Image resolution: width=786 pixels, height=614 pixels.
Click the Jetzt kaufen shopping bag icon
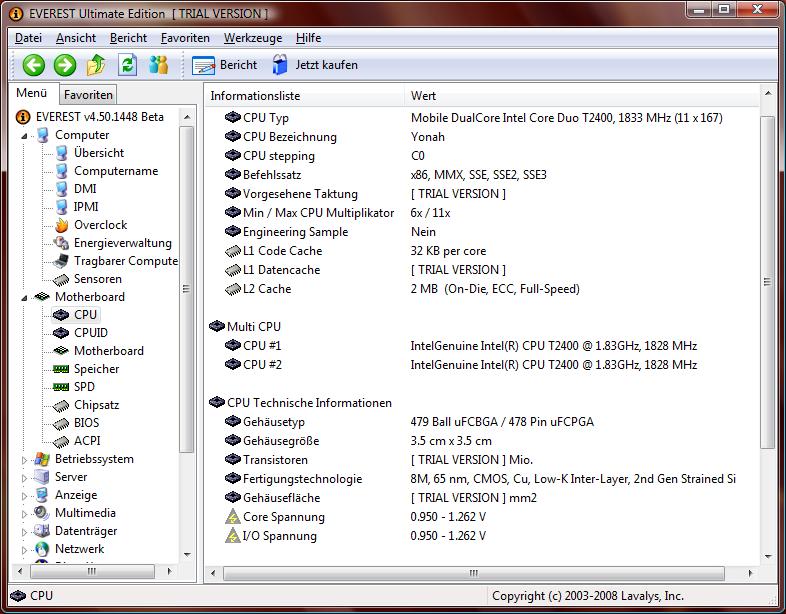tap(280, 65)
